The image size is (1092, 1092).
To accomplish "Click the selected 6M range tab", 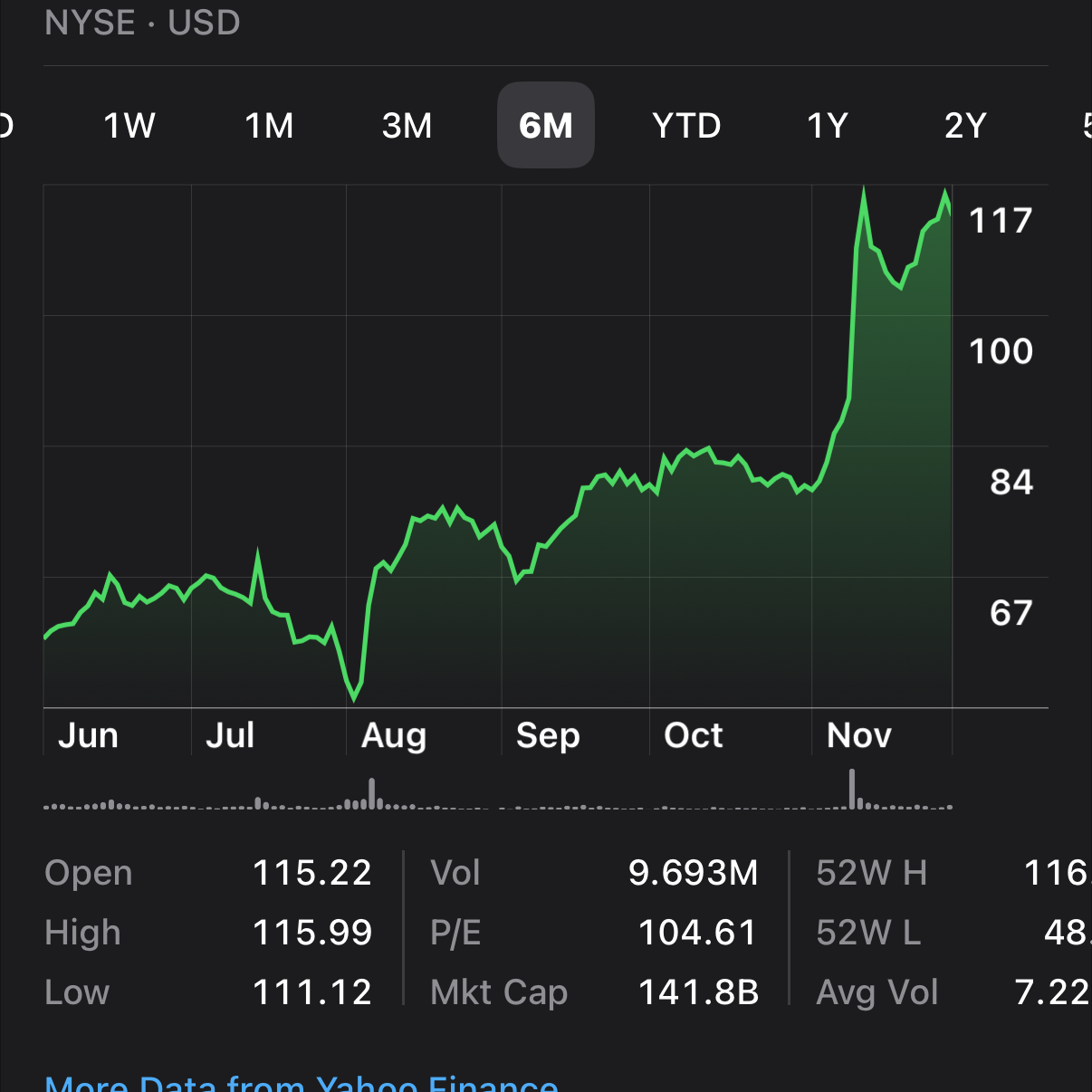I will (546, 126).
